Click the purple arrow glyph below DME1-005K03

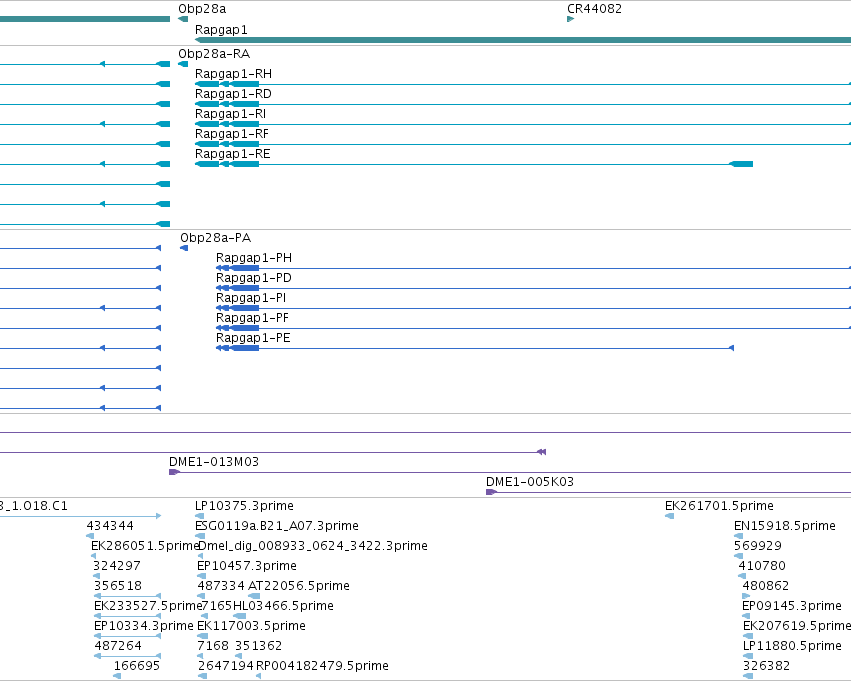[x=491, y=492]
